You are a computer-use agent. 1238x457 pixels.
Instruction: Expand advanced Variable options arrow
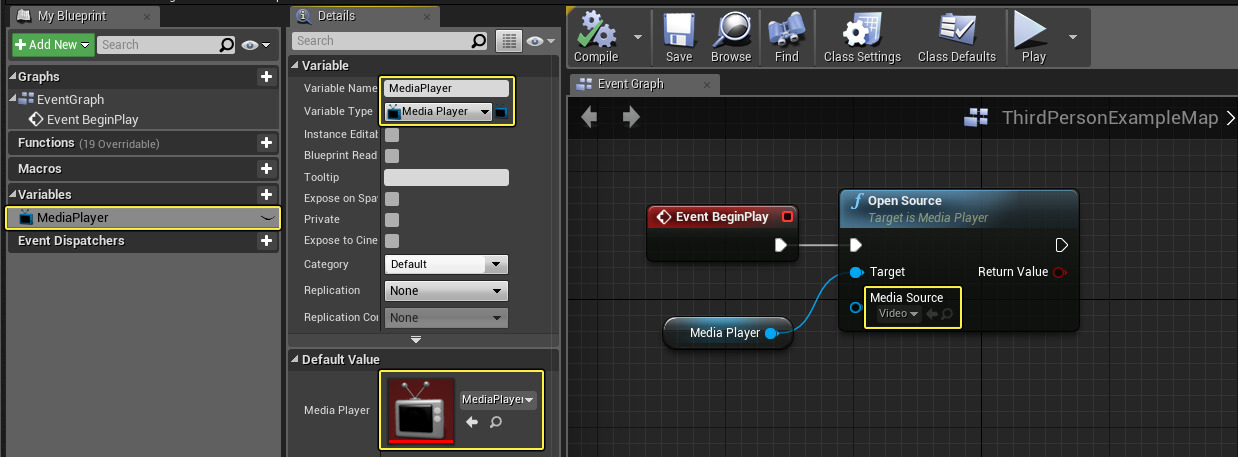tap(416, 340)
